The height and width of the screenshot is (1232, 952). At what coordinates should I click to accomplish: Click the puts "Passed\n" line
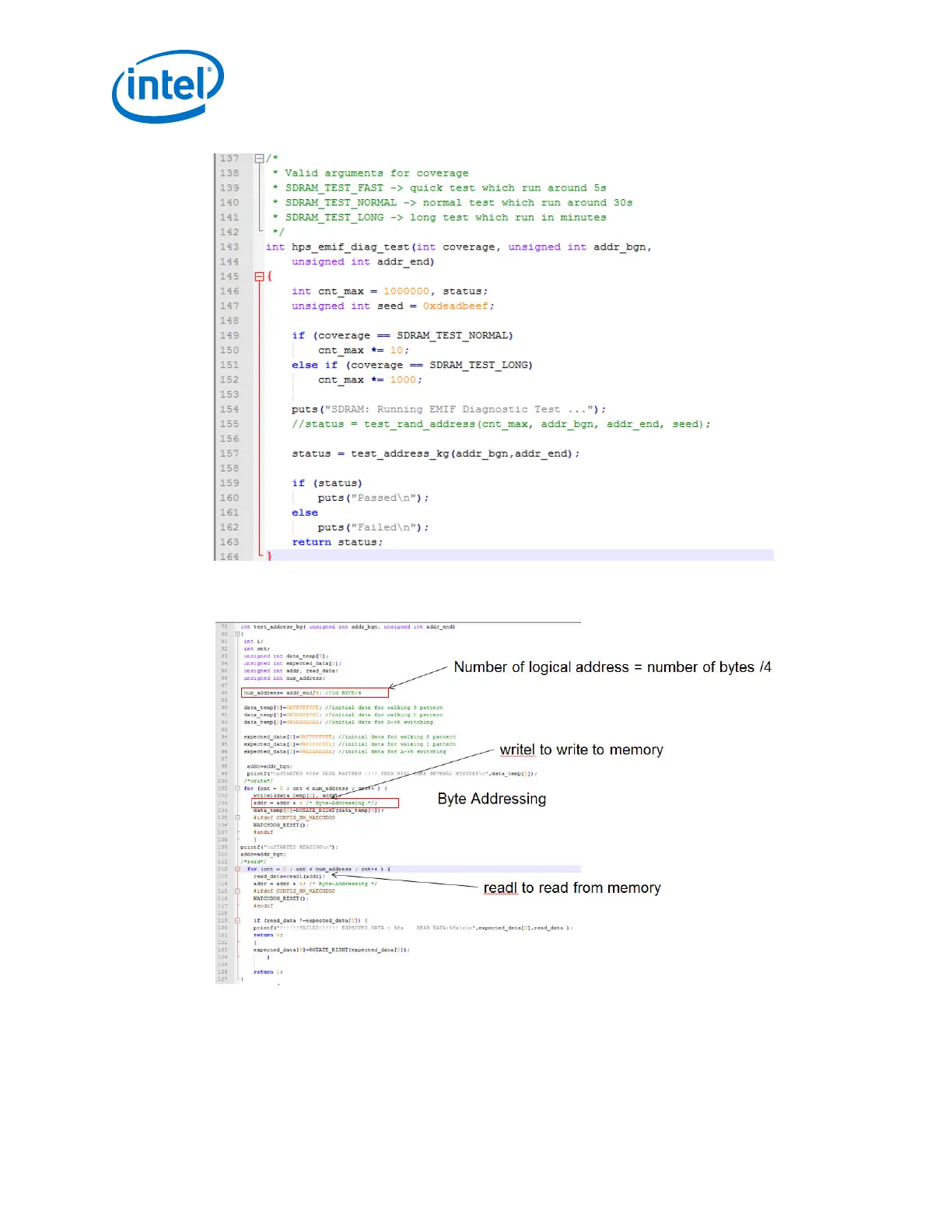coord(373,498)
